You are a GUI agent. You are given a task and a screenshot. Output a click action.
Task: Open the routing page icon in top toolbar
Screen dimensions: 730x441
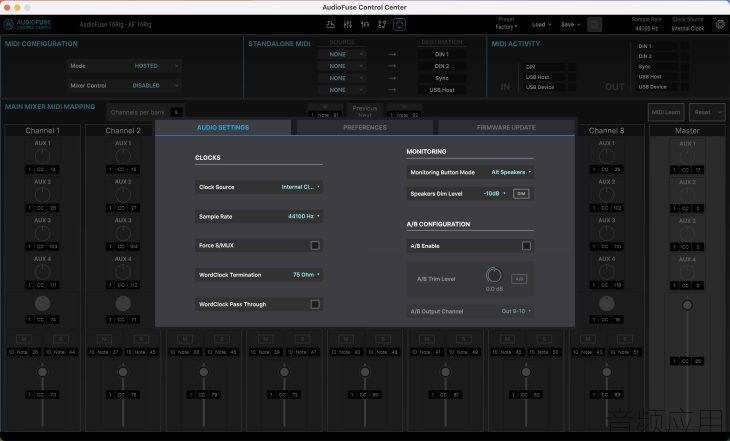[x=382, y=24]
